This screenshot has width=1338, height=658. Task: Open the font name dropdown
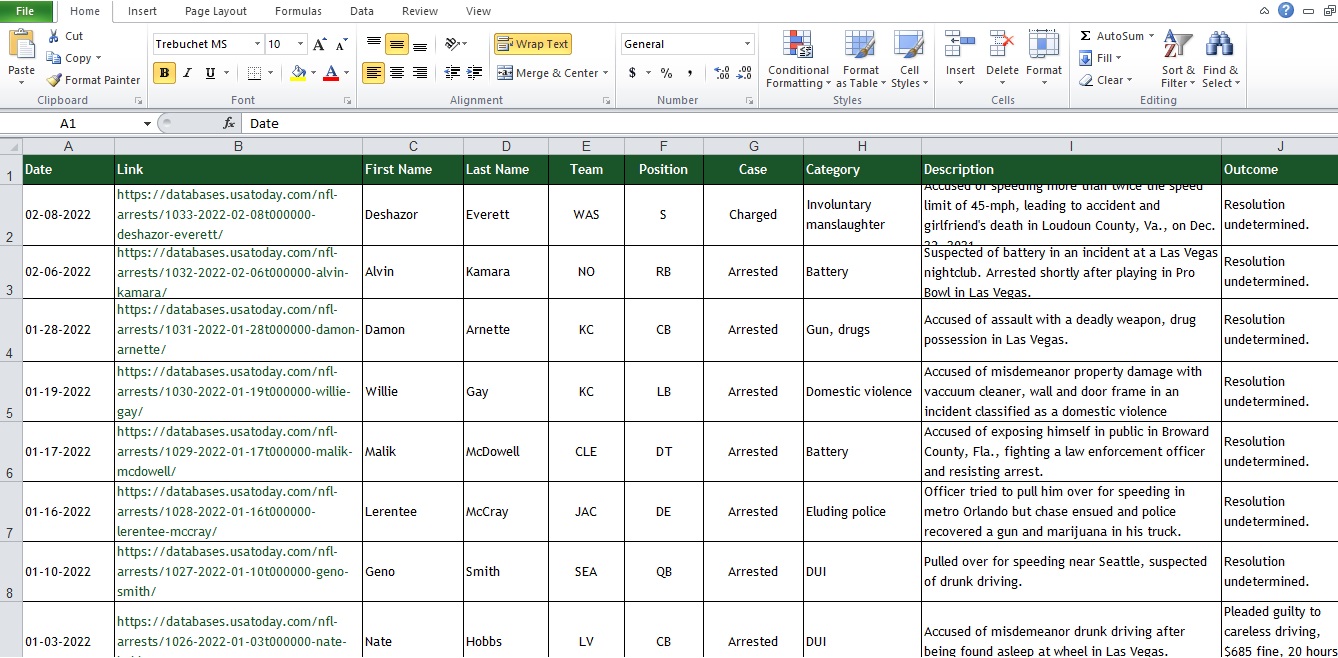(258, 44)
